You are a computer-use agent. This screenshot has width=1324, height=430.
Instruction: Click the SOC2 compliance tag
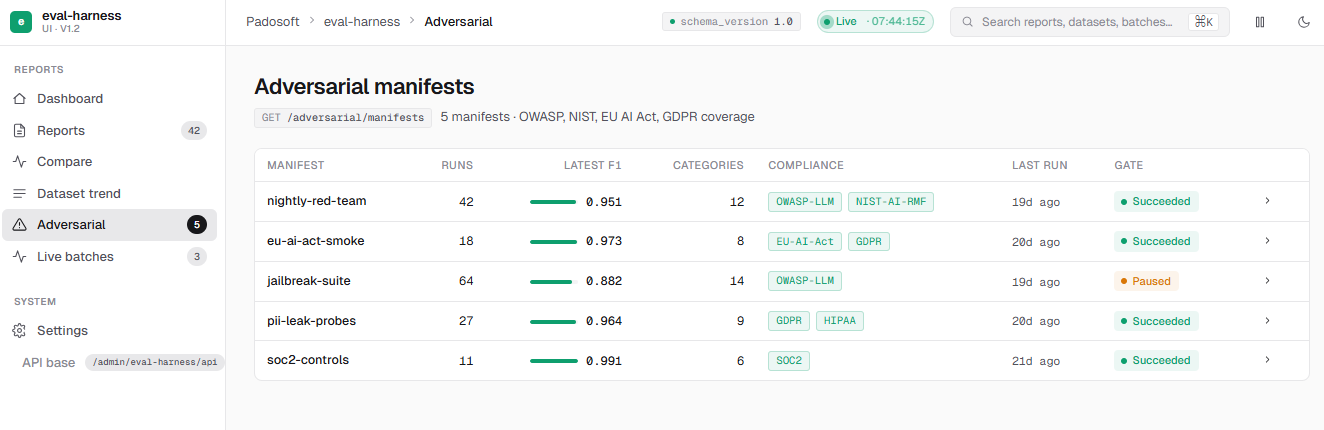(x=789, y=360)
